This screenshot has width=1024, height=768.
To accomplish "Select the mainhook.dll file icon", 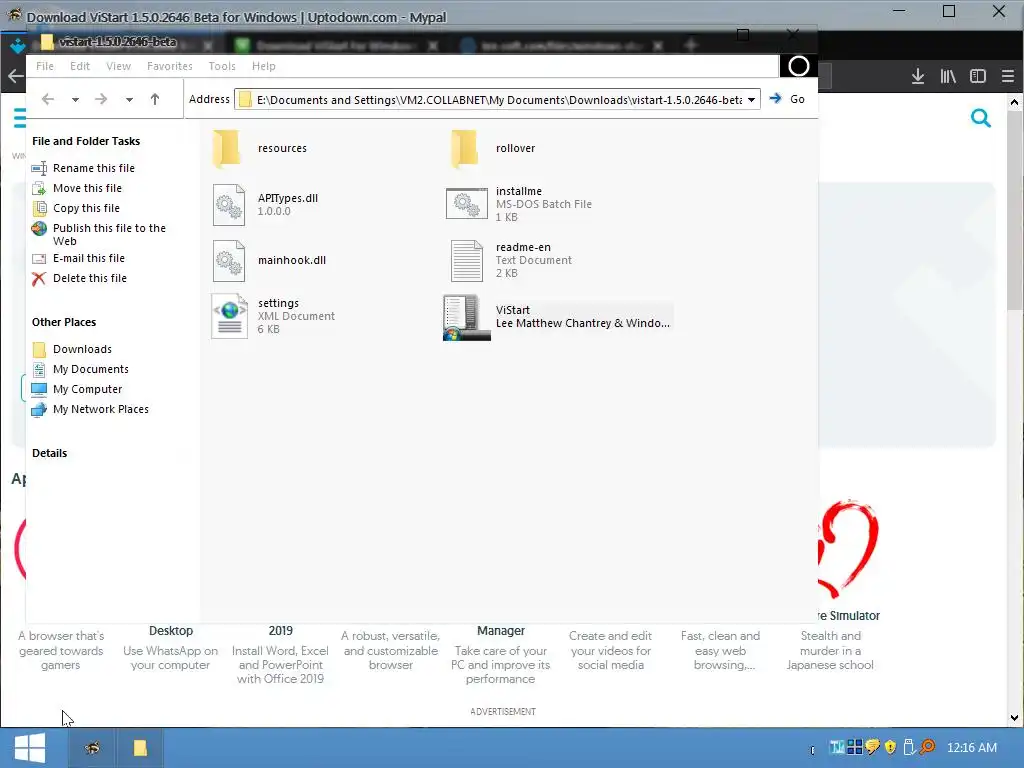I will [229, 261].
